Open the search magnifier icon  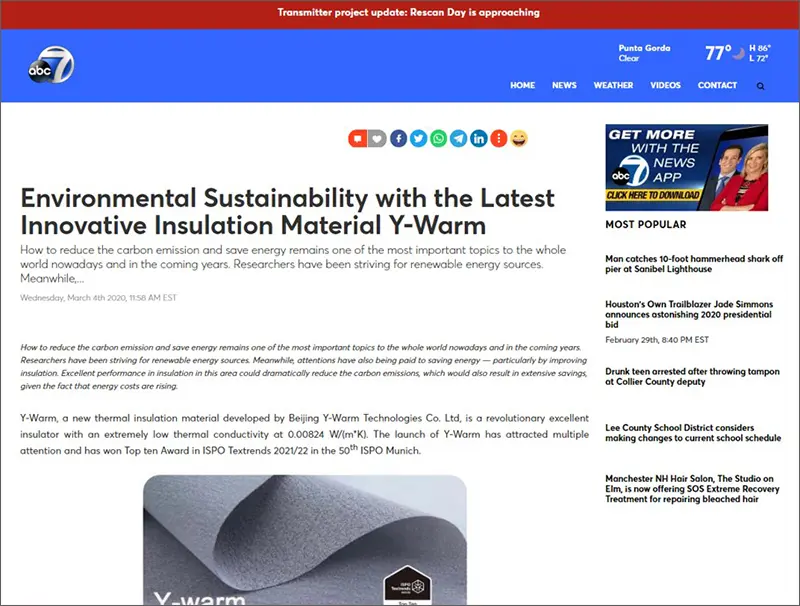pos(760,86)
